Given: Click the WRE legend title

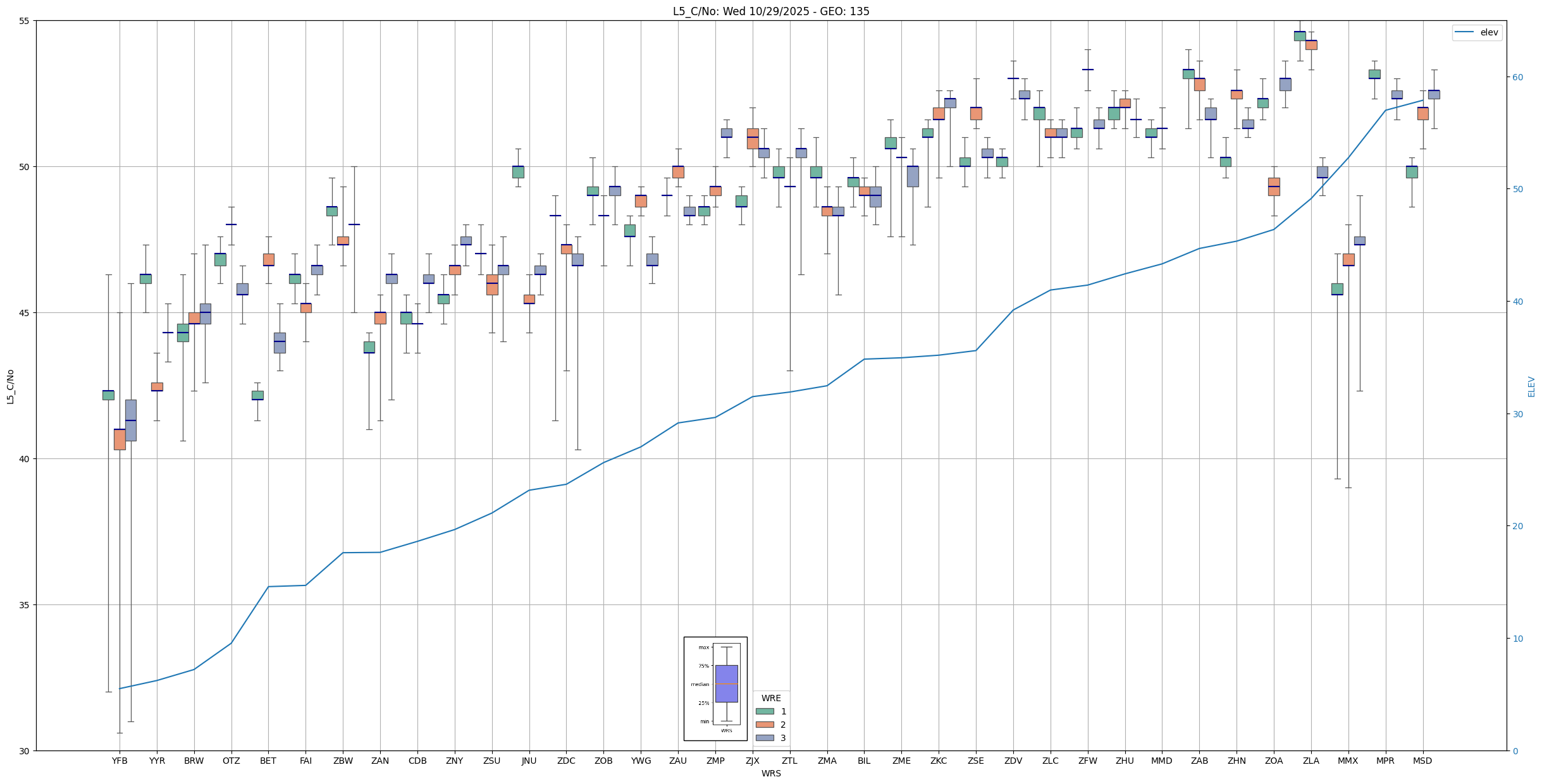Looking at the screenshot, I should [771, 698].
